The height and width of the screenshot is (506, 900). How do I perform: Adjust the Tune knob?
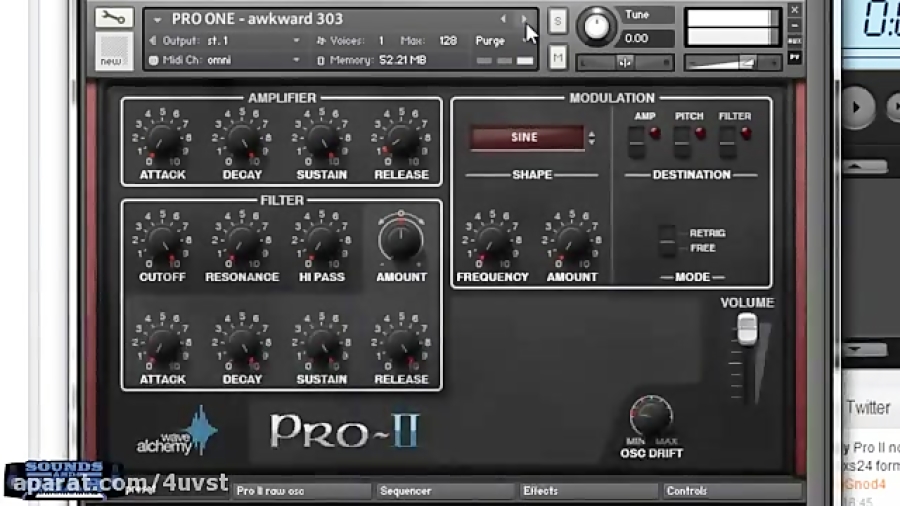point(596,26)
